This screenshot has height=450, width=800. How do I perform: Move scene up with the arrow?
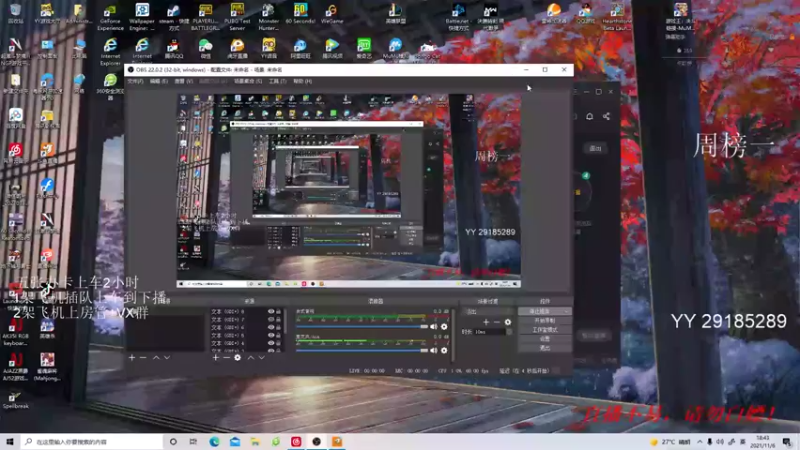(156, 358)
